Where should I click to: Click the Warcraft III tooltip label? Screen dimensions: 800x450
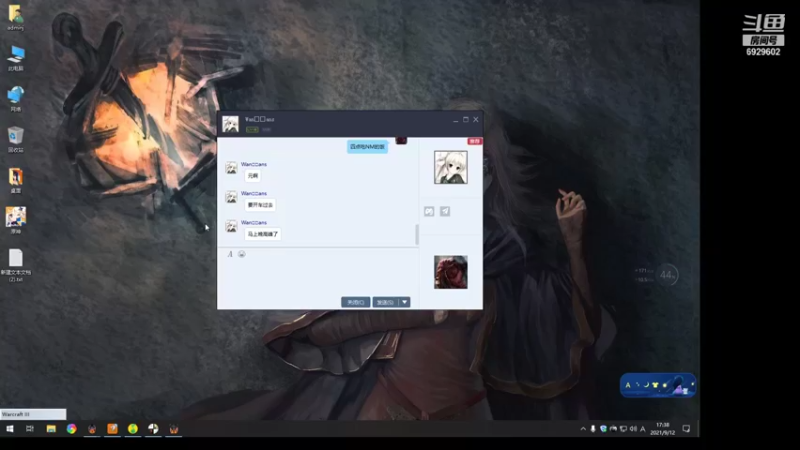(x=33, y=414)
